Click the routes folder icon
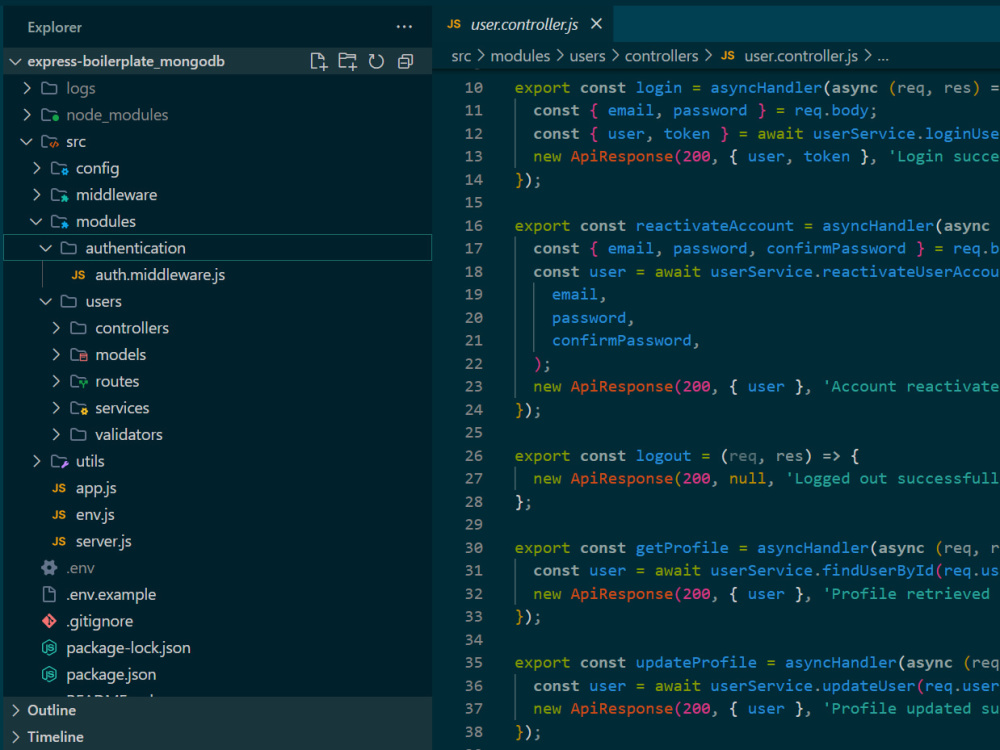The height and width of the screenshot is (750, 1000). (x=79, y=381)
